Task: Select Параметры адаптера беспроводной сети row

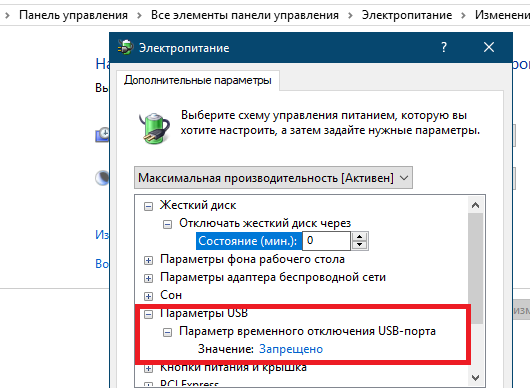Action: coord(273,277)
